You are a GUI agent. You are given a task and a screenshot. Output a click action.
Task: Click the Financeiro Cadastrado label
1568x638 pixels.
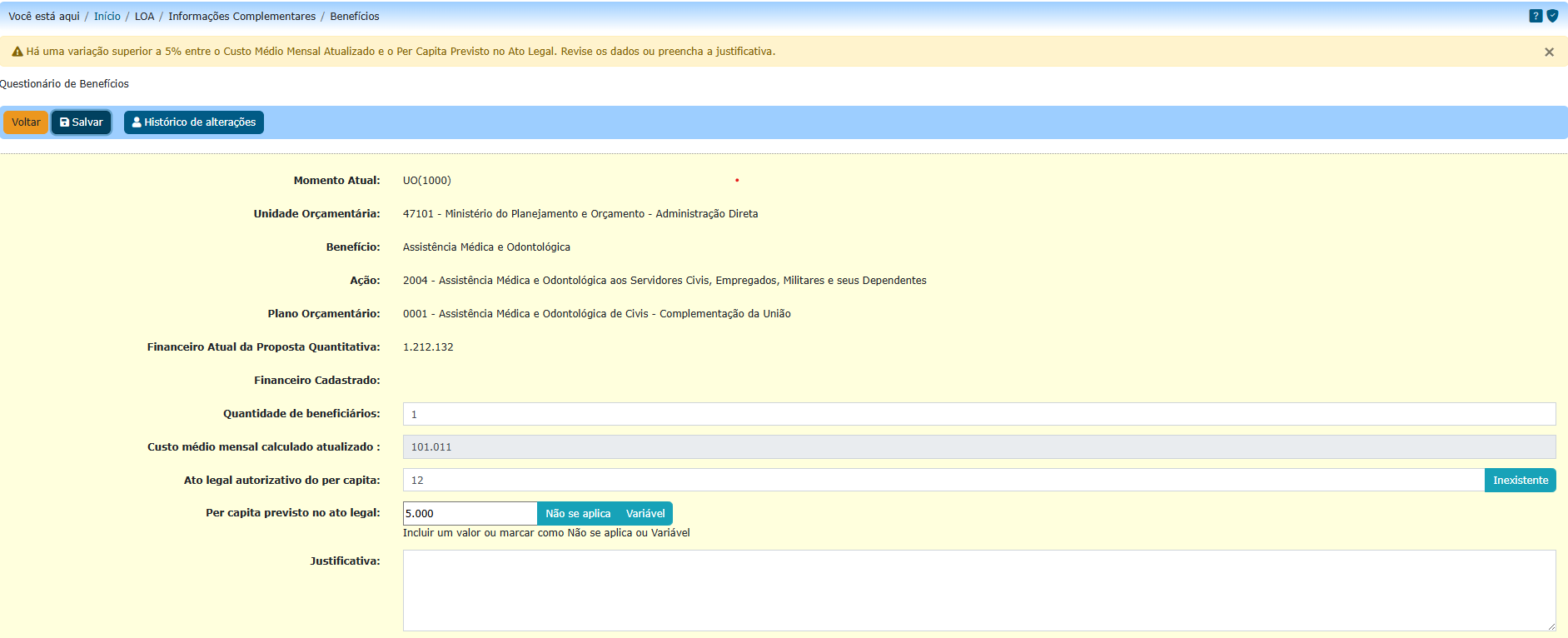coord(317,381)
